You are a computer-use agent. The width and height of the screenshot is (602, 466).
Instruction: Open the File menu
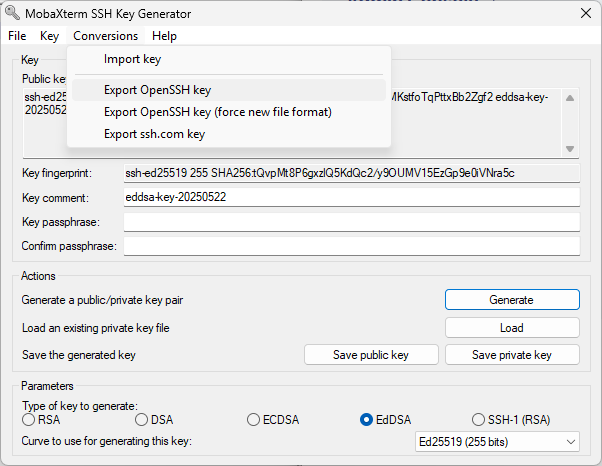click(x=17, y=36)
